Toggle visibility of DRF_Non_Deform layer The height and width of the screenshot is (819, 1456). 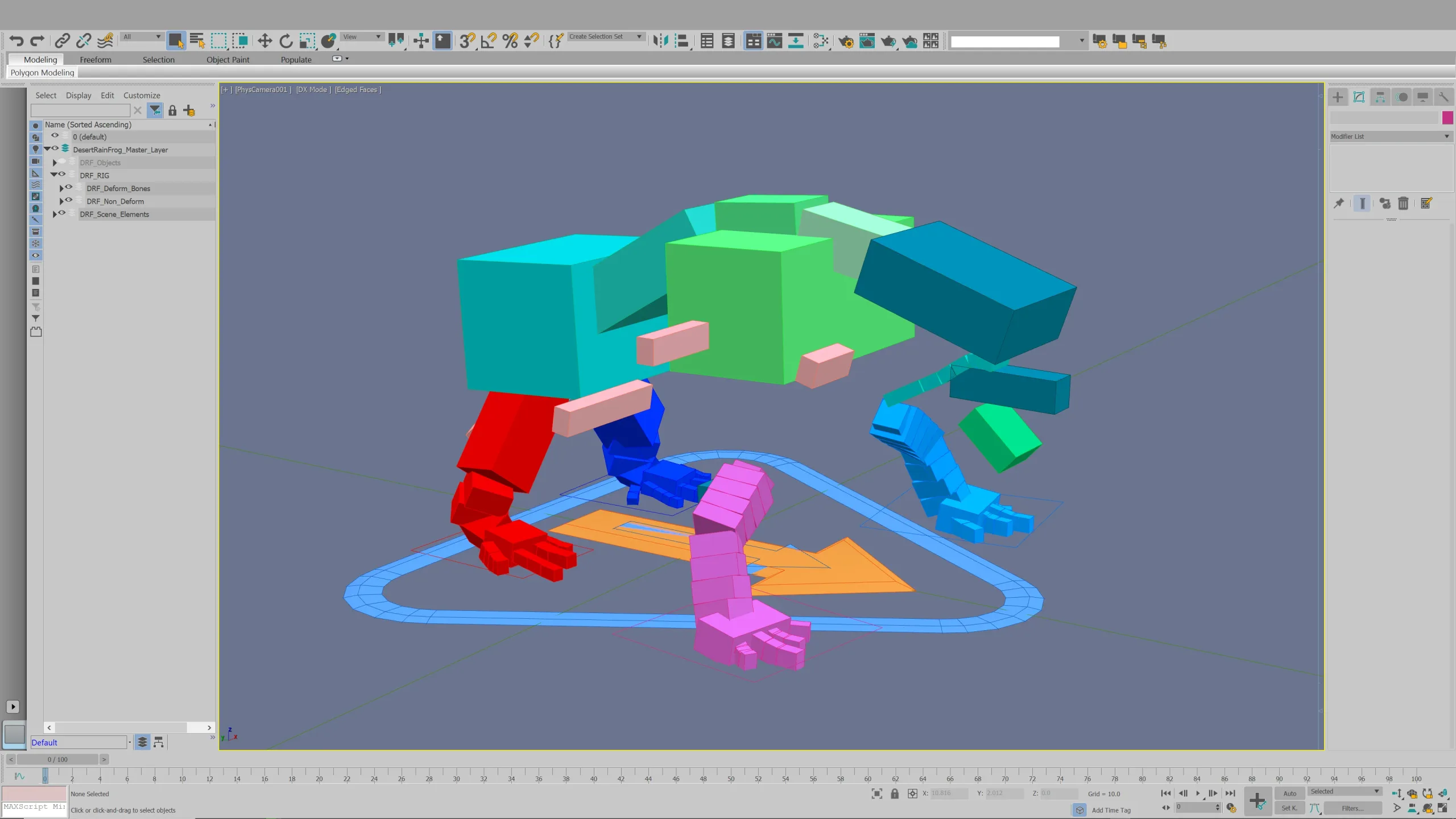69,200
